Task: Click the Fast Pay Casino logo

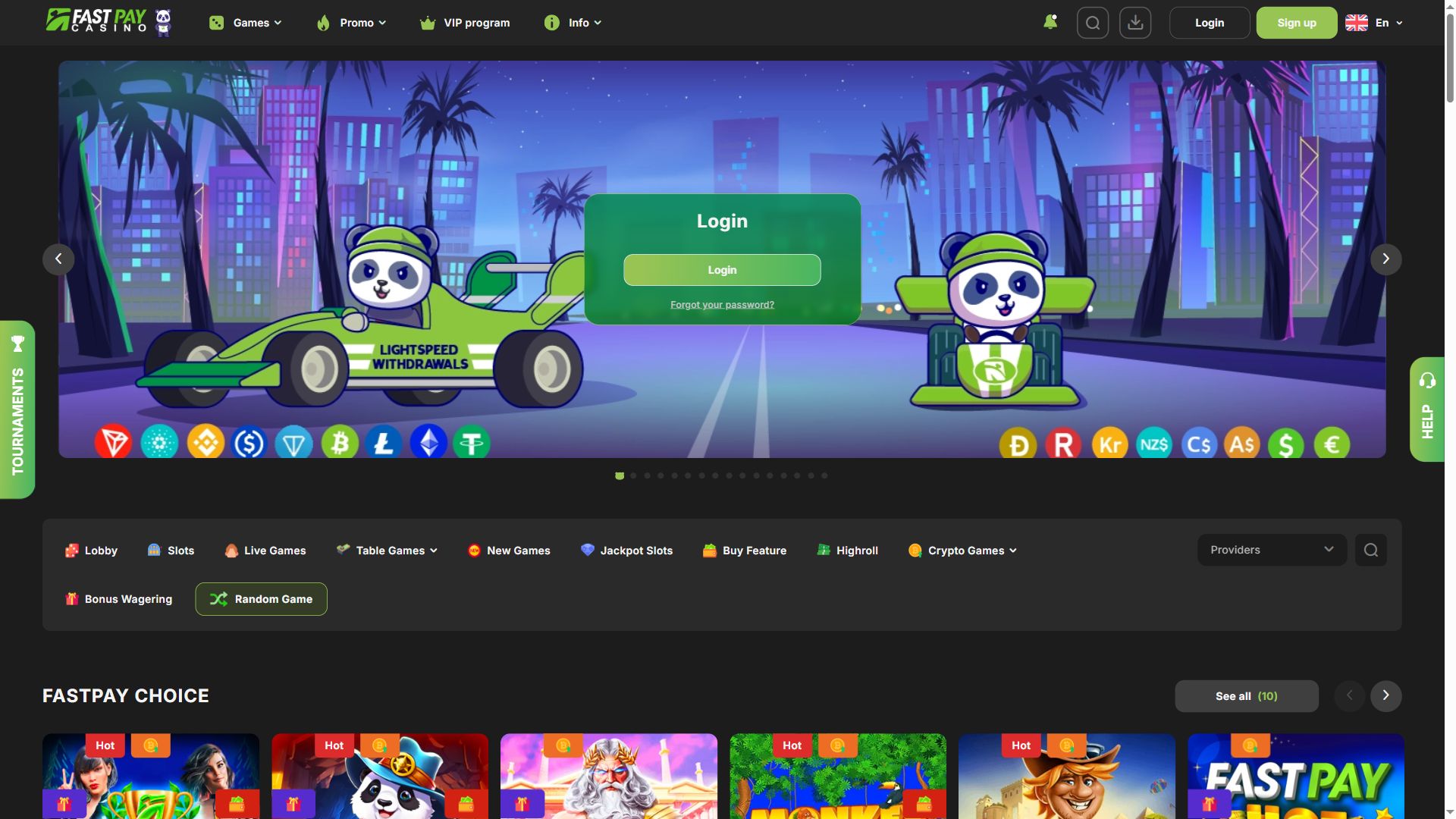Action: tap(108, 22)
